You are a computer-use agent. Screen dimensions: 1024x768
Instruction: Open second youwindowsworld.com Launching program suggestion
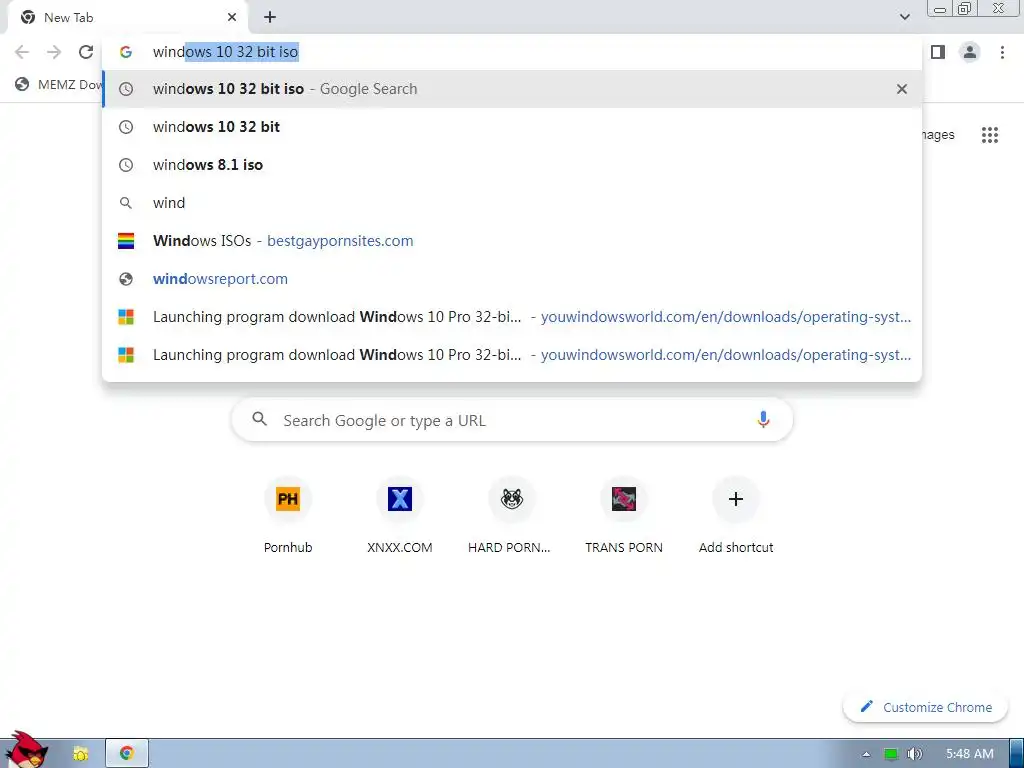tap(512, 355)
